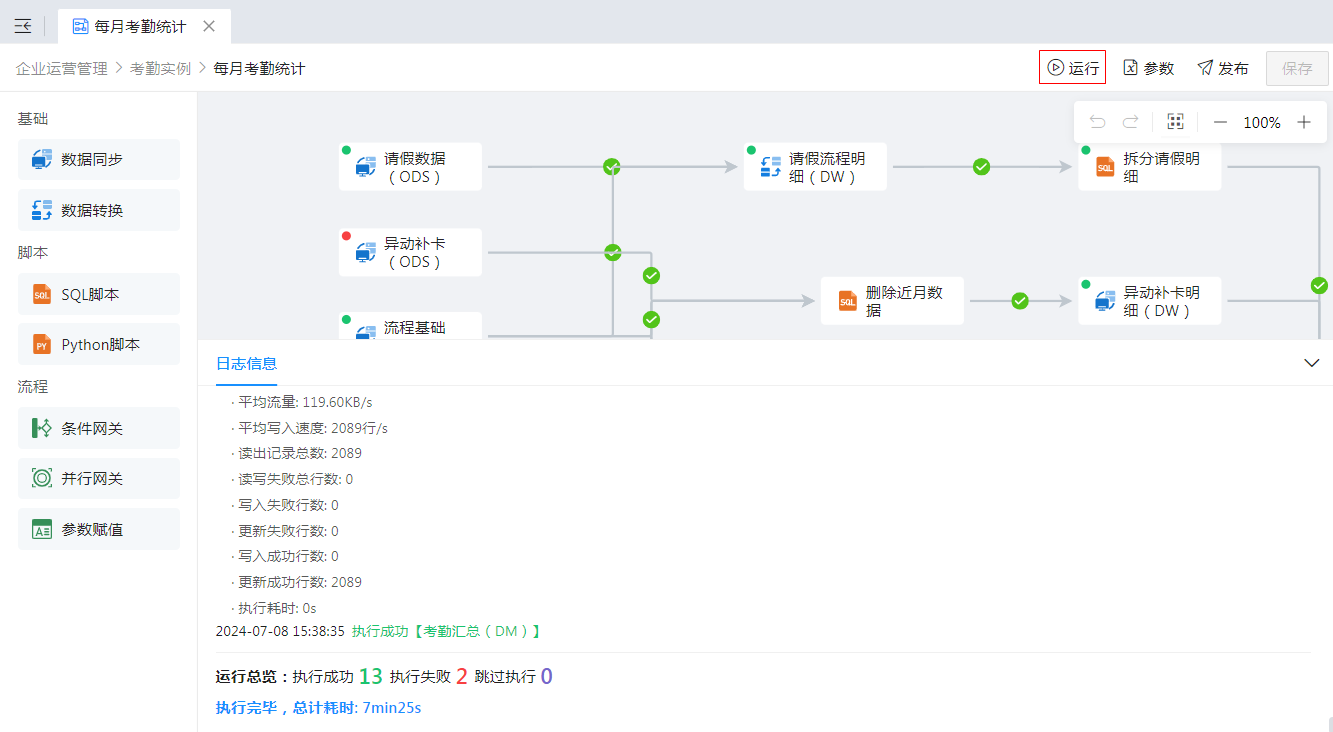Viewport: 1333px width, 732px height.
Task: Collapse the log info panel chevron
Action: 1312,363
